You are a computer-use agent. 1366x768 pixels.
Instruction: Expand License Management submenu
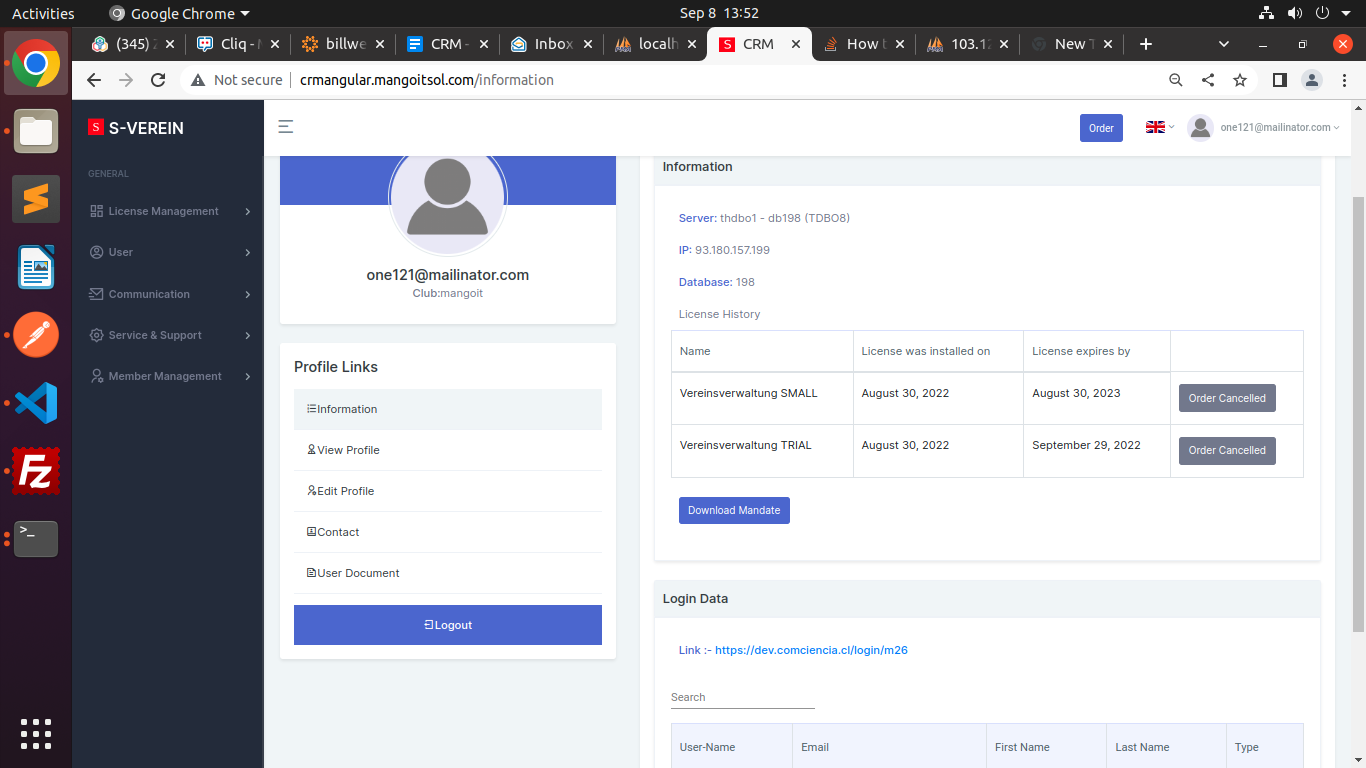point(248,211)
